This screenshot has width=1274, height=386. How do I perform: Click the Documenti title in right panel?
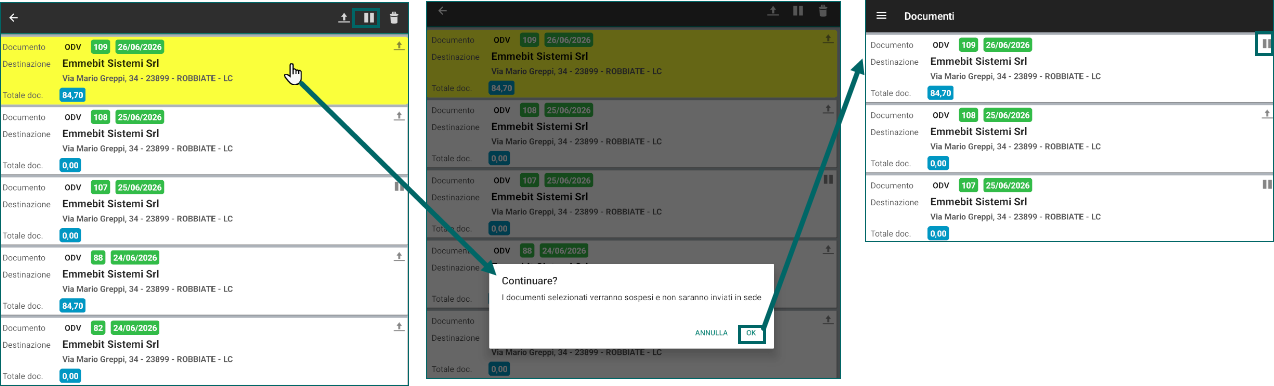pyautogui.click(x=929, y=17)
